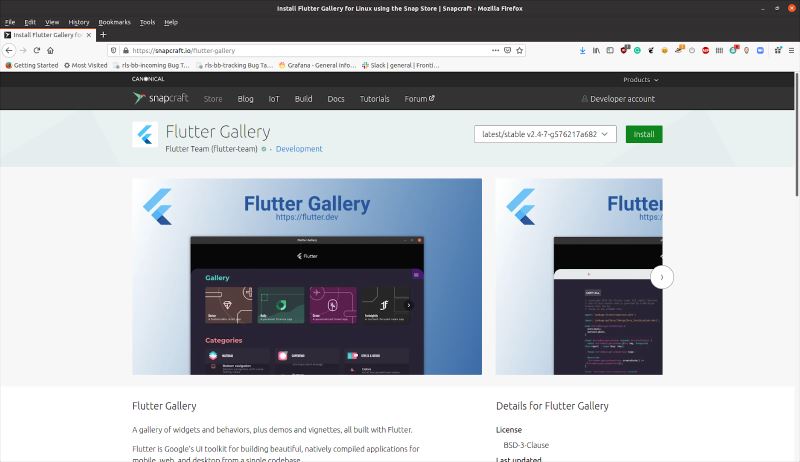Open the hamburger application menu
The image size is (800, 462).
click(791, 50)
